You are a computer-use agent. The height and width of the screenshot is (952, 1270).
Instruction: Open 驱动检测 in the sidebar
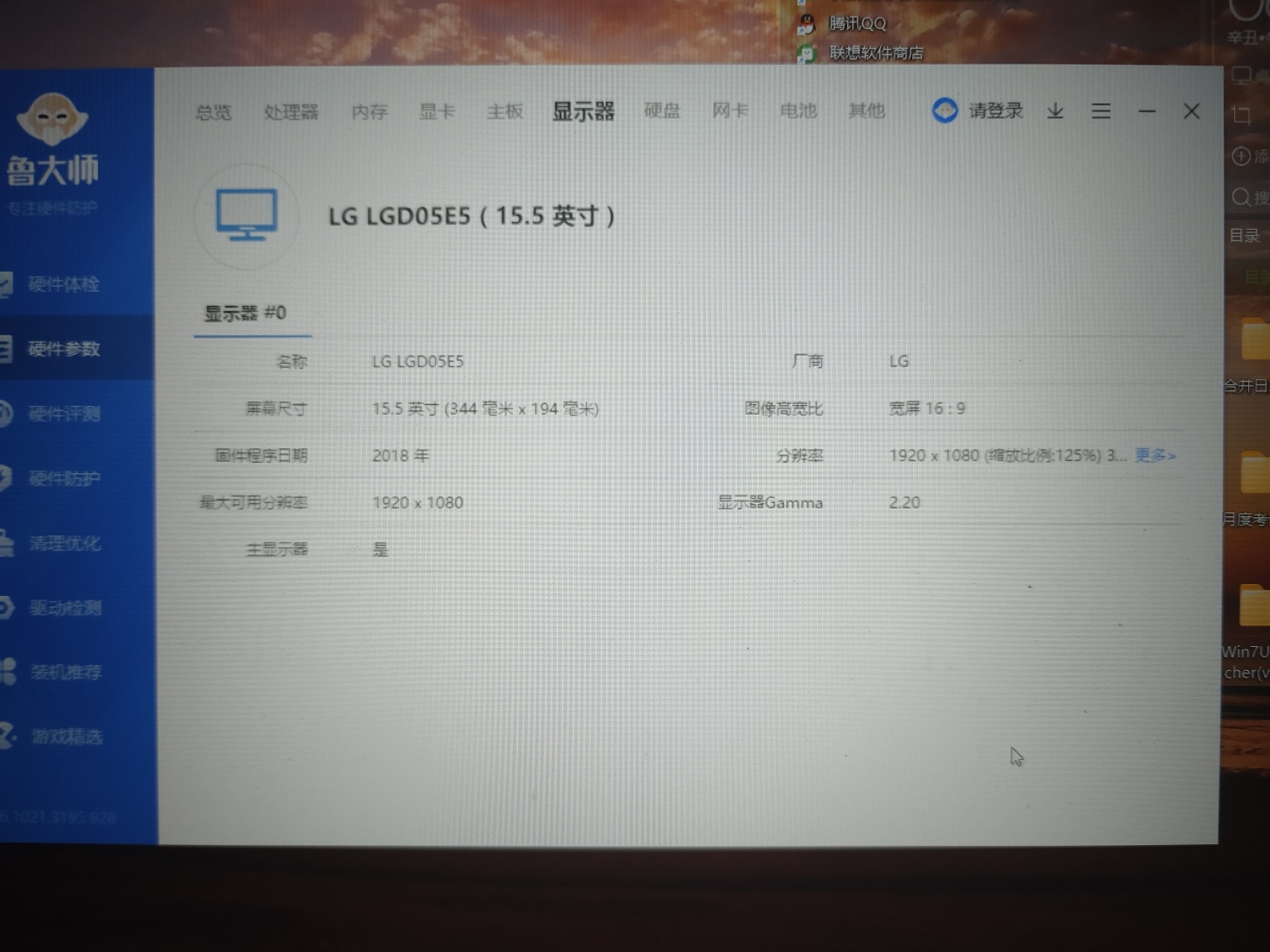[66, 607]
